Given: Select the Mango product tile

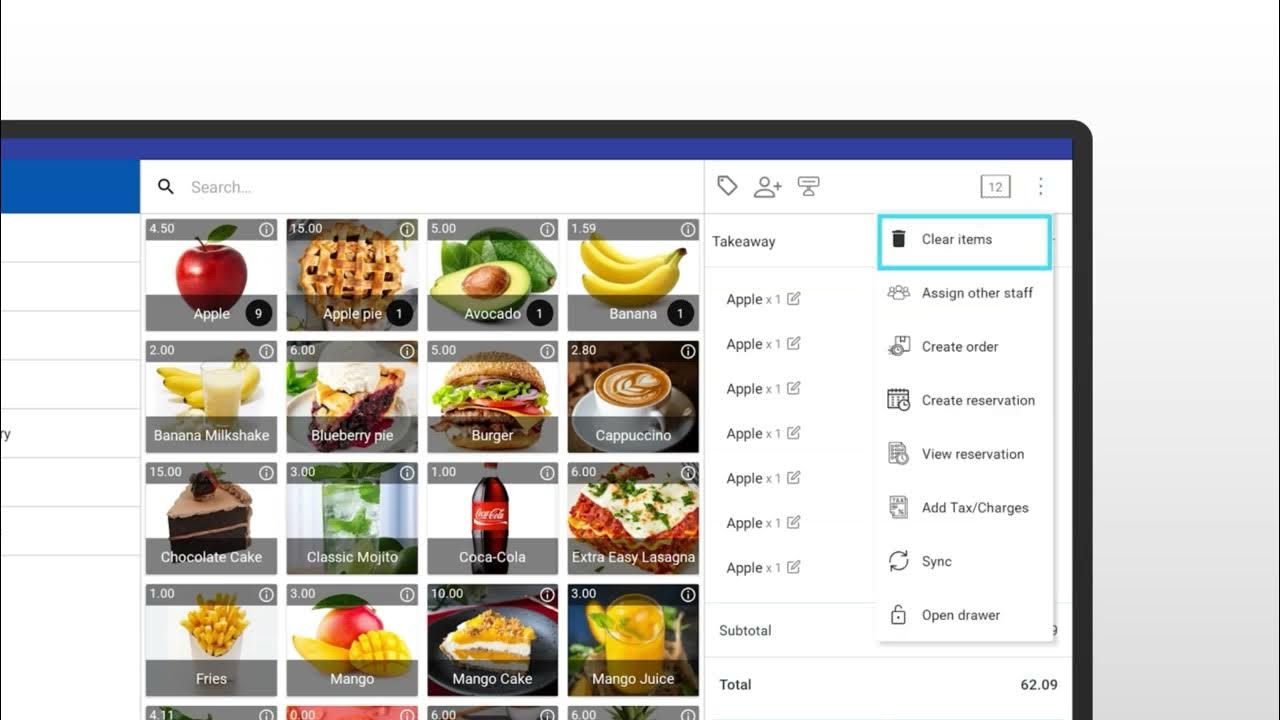Looking at the screenshot, I should tap(352, 640).
